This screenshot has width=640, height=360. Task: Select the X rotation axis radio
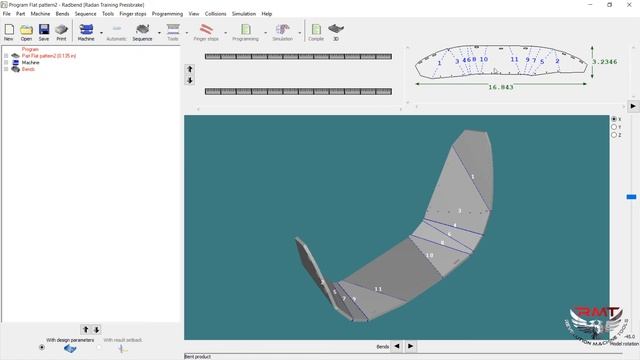coord(614,119)
